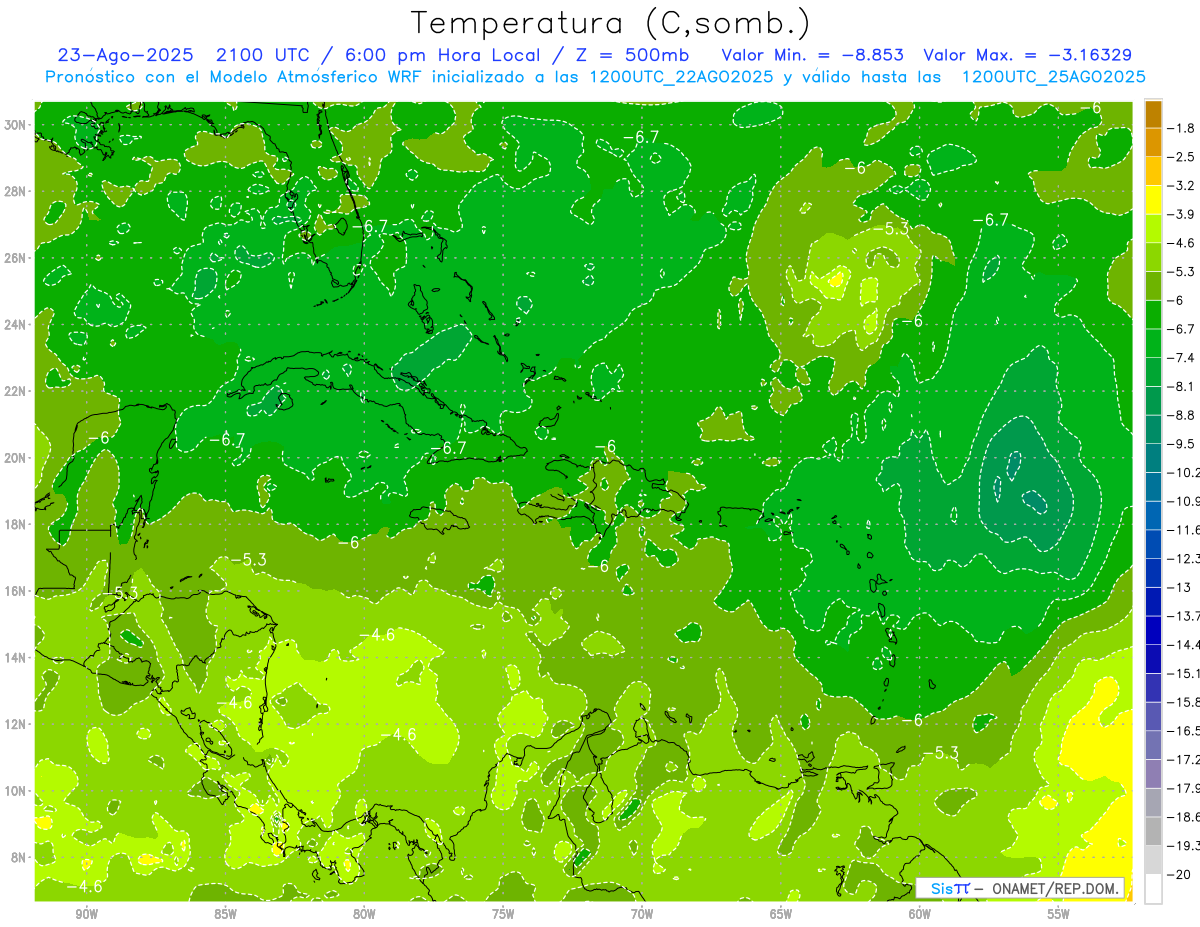Click the '85W' longitude axis label
Viewport: 1200px width, 927px height.
point(225,914)
